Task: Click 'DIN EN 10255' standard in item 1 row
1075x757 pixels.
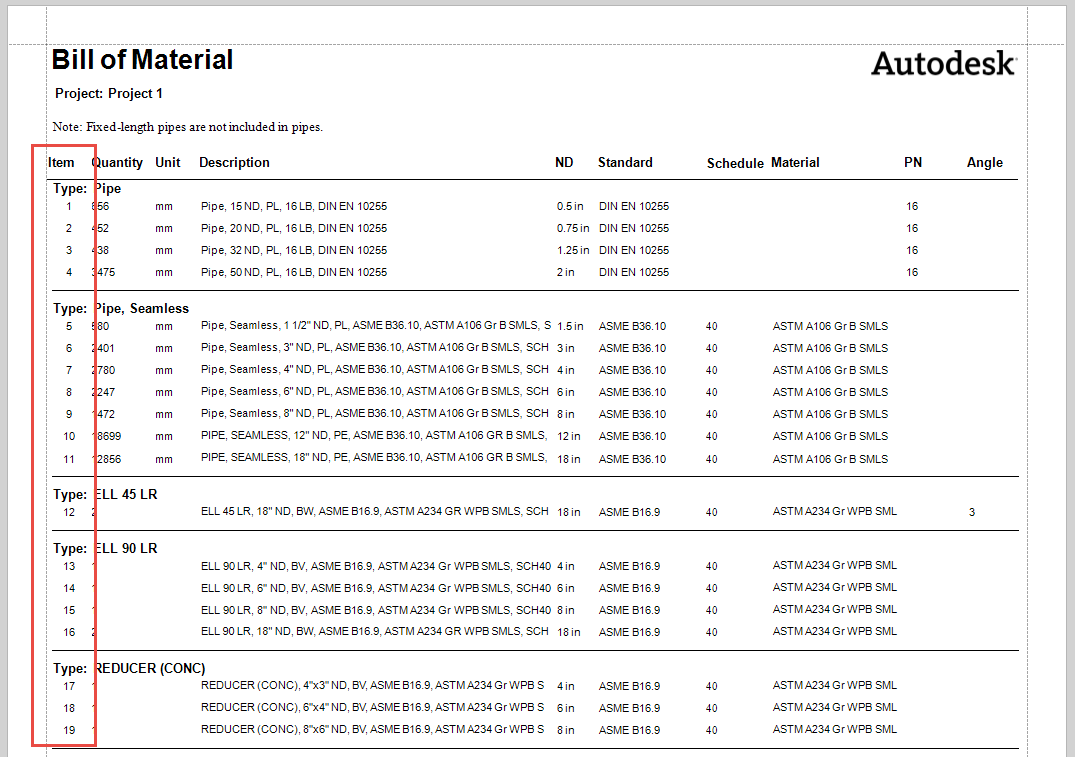Action: 634,206
